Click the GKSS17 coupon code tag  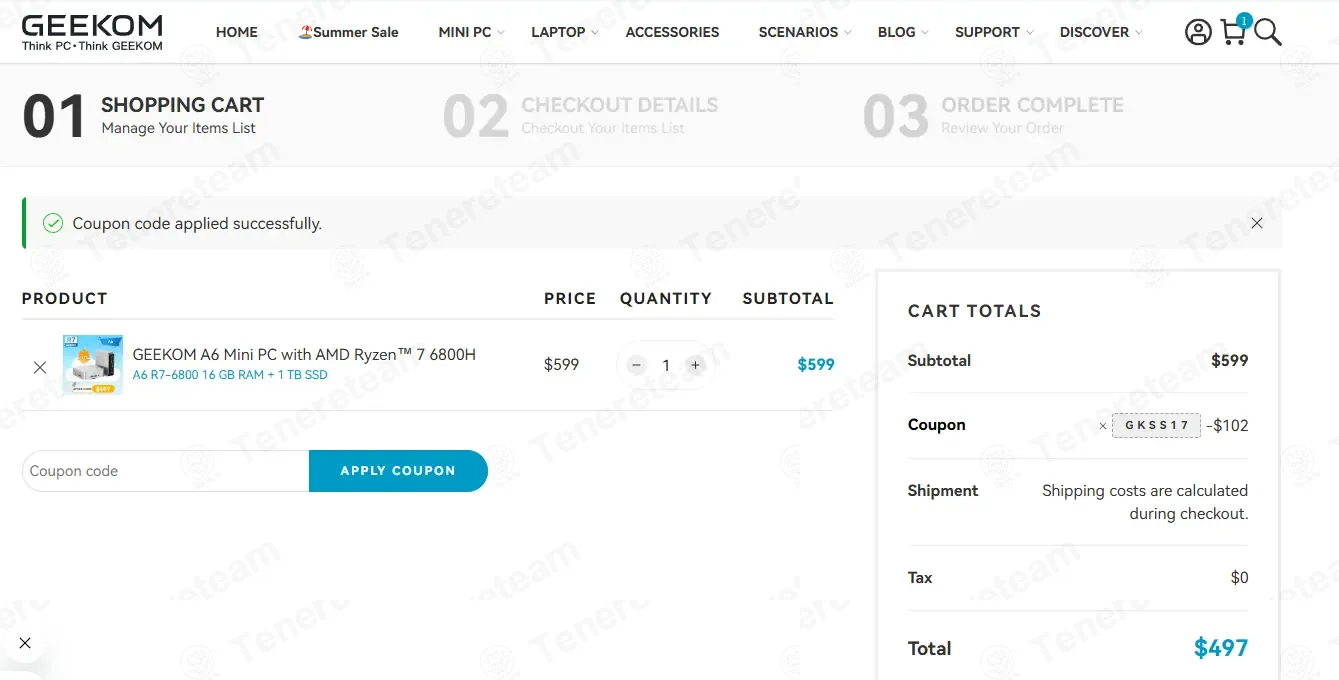[x=1156, y=425]
